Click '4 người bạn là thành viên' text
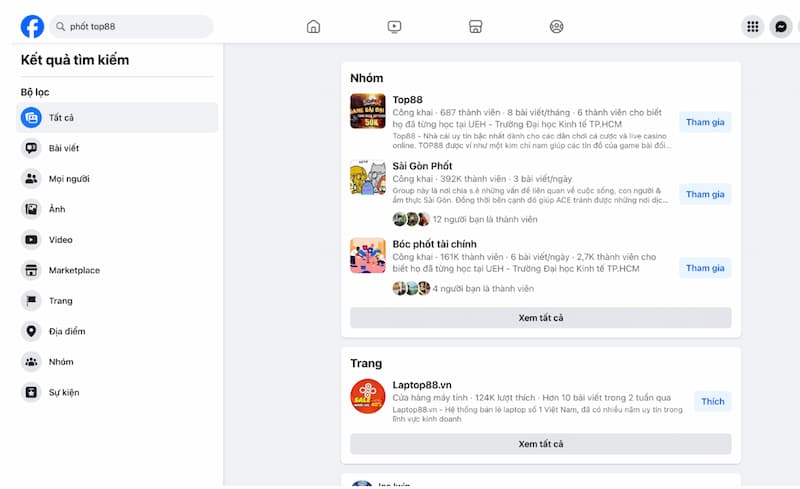This screenshot has width=800, height=489. [483, 289]
